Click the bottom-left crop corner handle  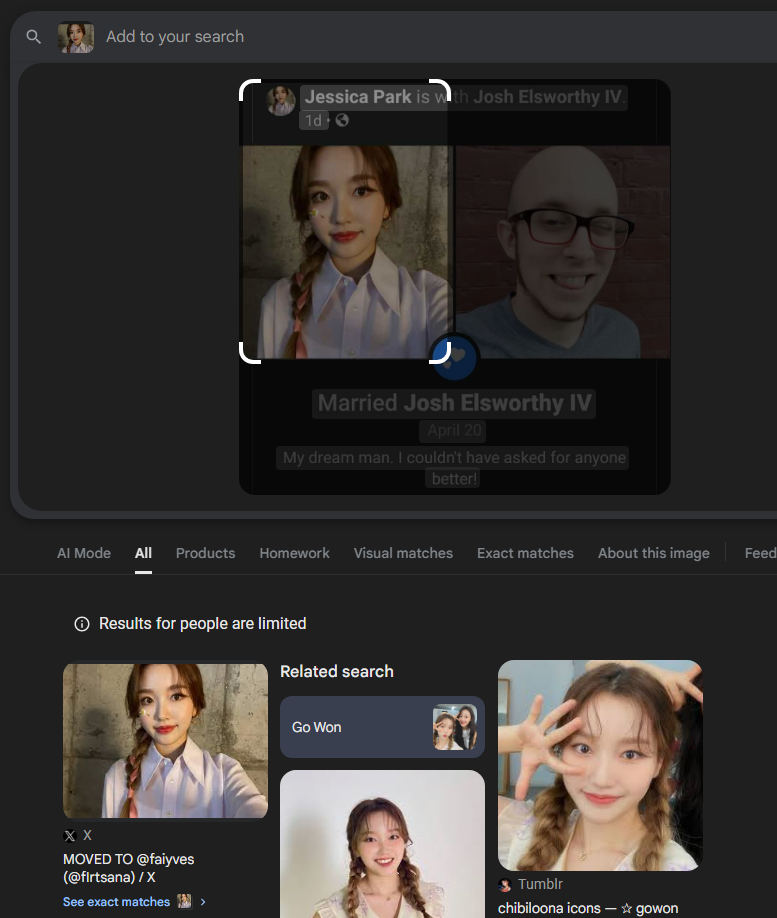coord(247,355)
